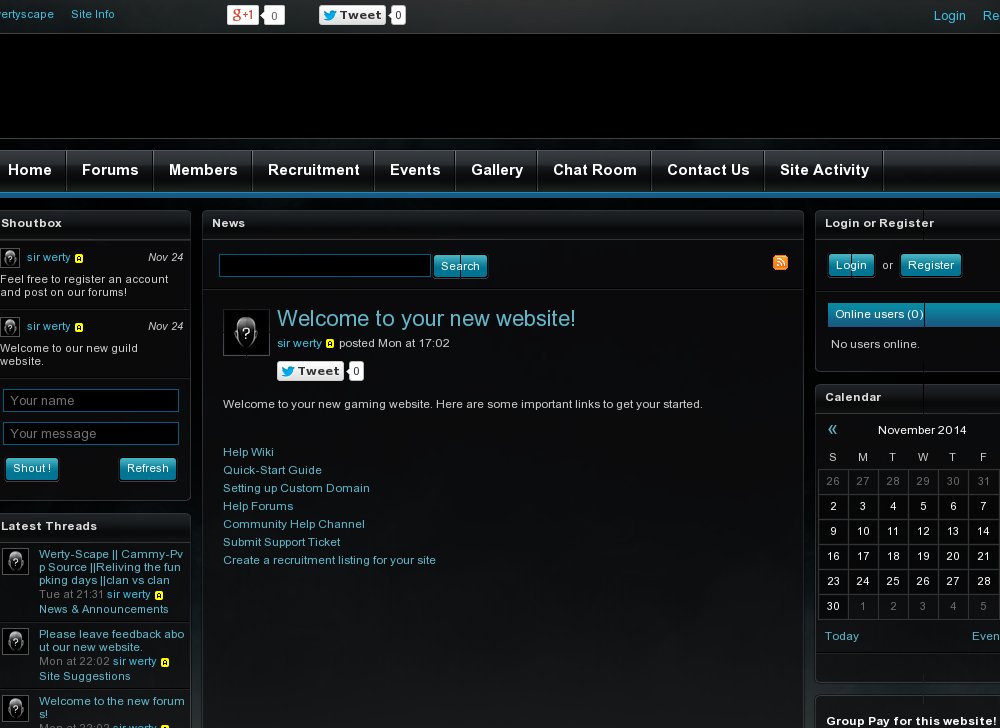Open the news post author avatar

click(x=246, y=332)
